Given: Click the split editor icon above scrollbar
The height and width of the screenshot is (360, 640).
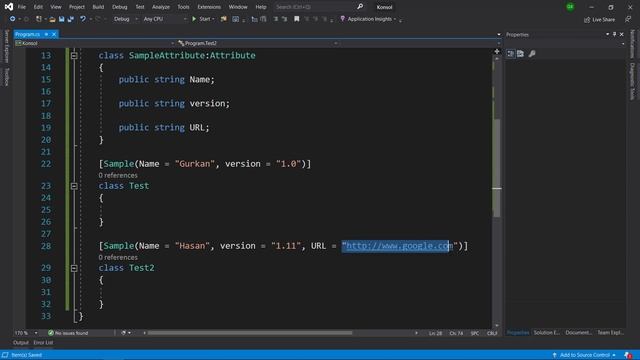Looking at the screenshot, I should 497,51.
